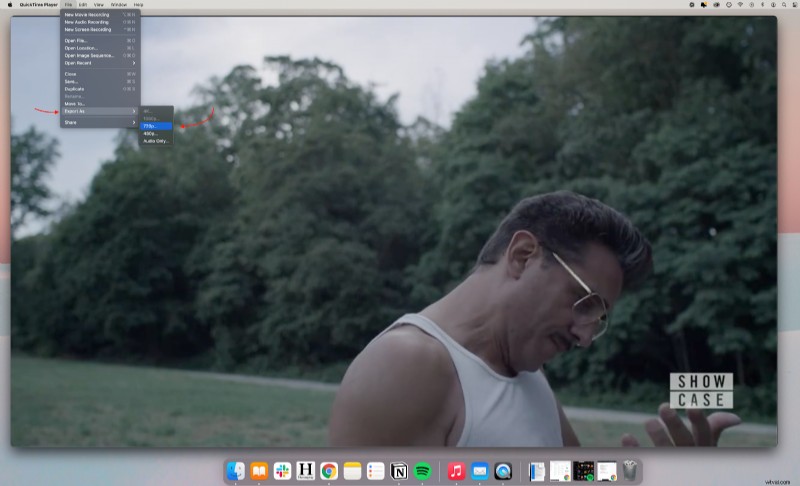
Task: Open the QuickTime Player app menu
Action: pos(38,5)
